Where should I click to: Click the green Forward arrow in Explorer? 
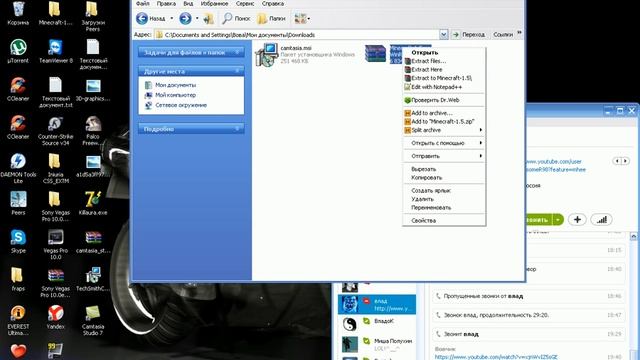(x=185, y=18)
